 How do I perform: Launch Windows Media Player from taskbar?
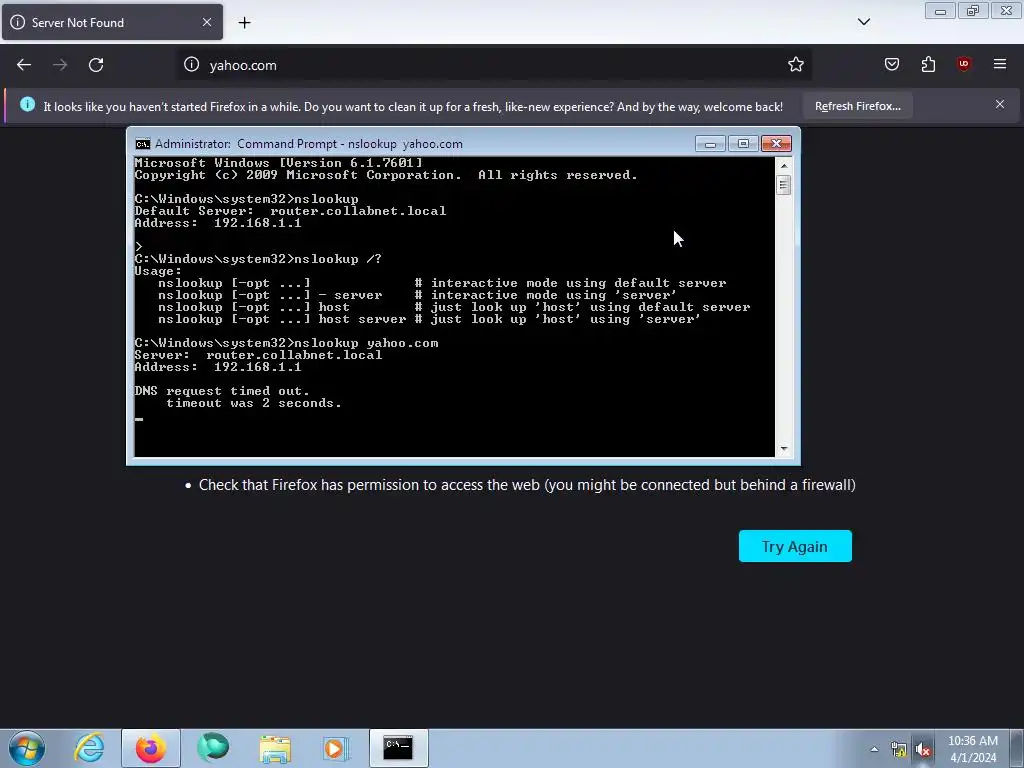click(x=336, y=748)
